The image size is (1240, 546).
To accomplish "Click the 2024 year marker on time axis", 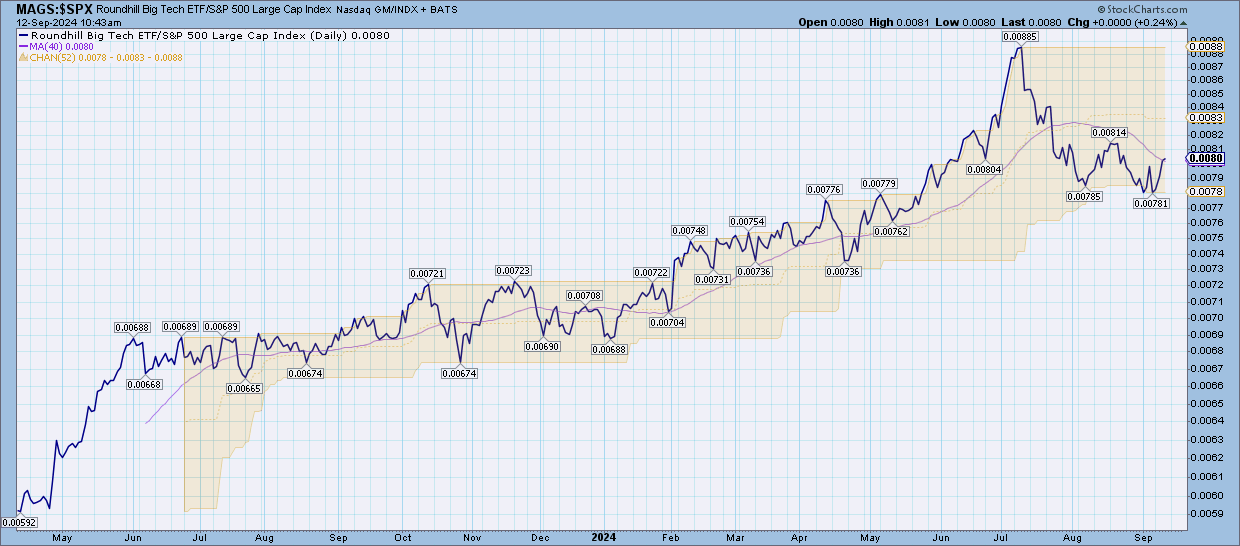I will click(606, 536).
